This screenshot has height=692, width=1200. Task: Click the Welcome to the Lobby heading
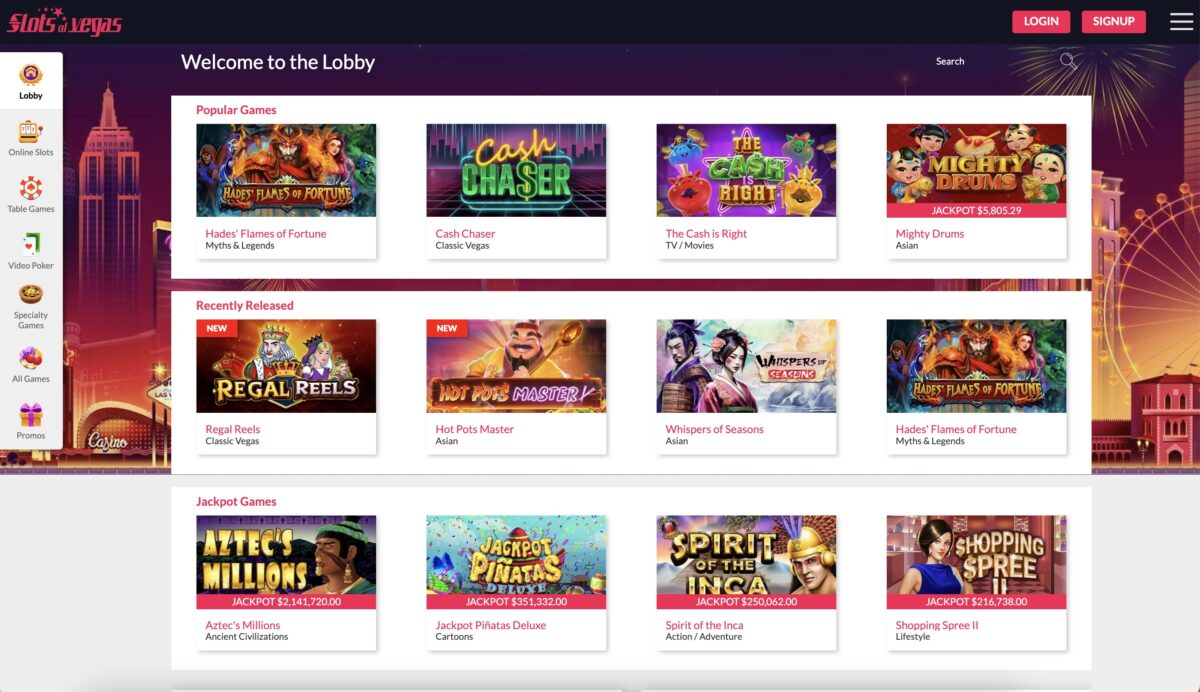point(278,62)
